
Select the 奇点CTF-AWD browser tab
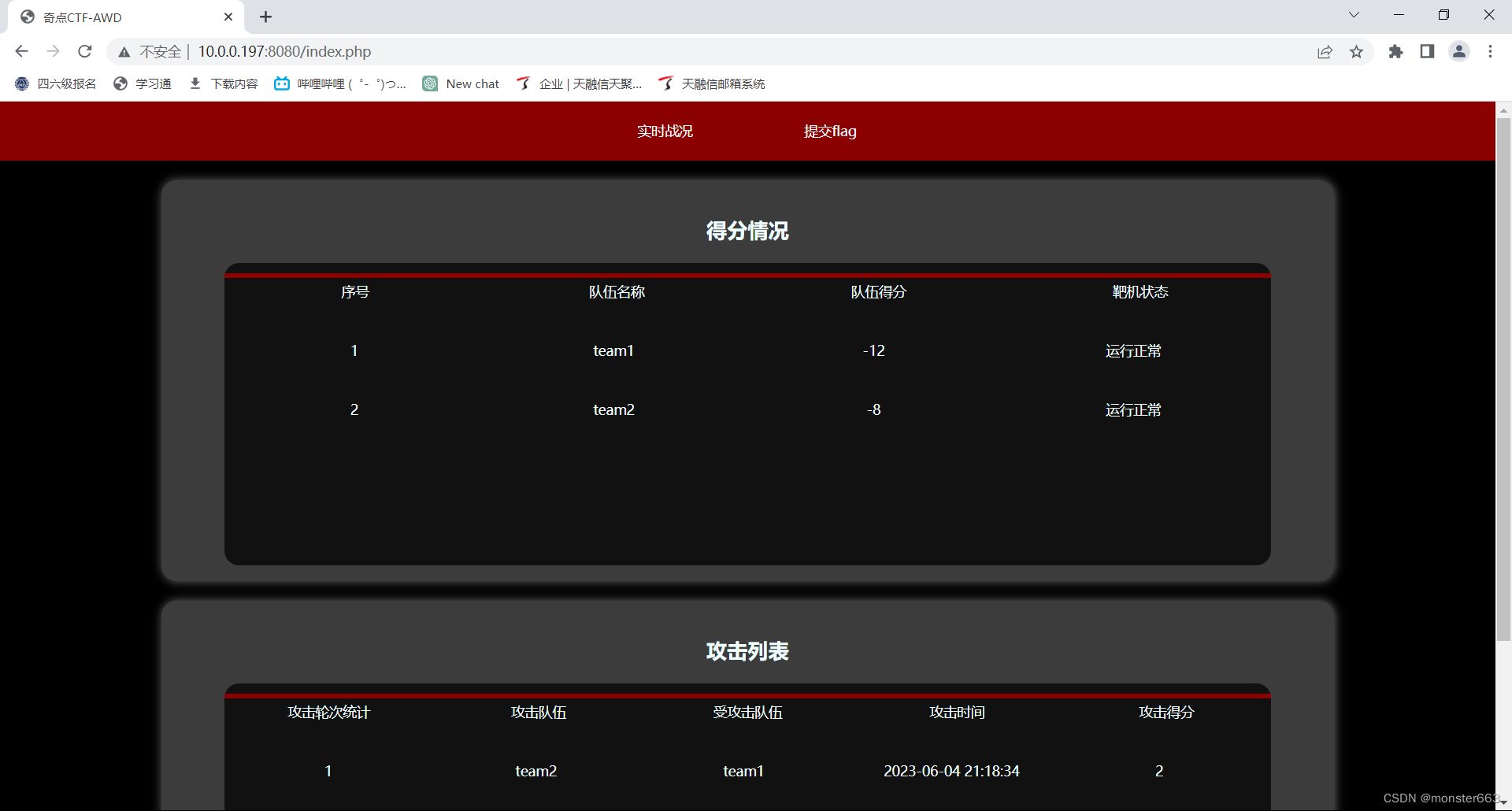coord(126,17)
